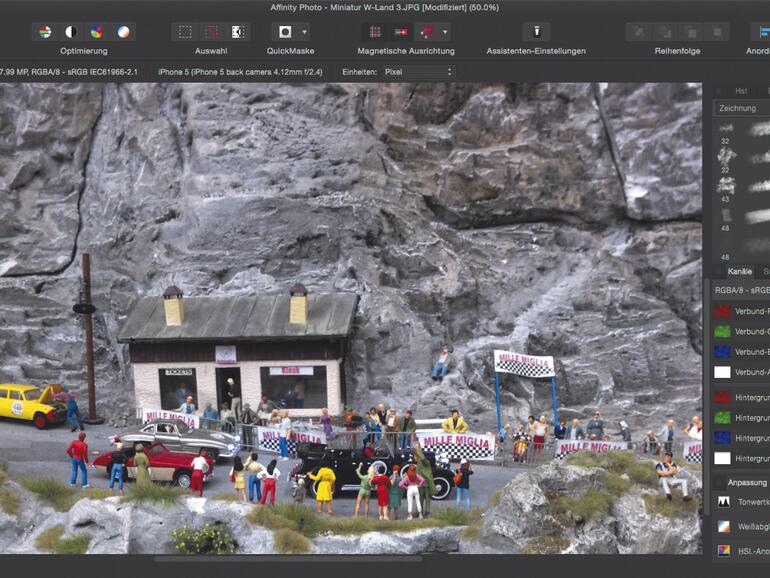This screenshot has width=770, height=578.
Task: Toggle the magnet snapping icon
Action: (426, 32)
